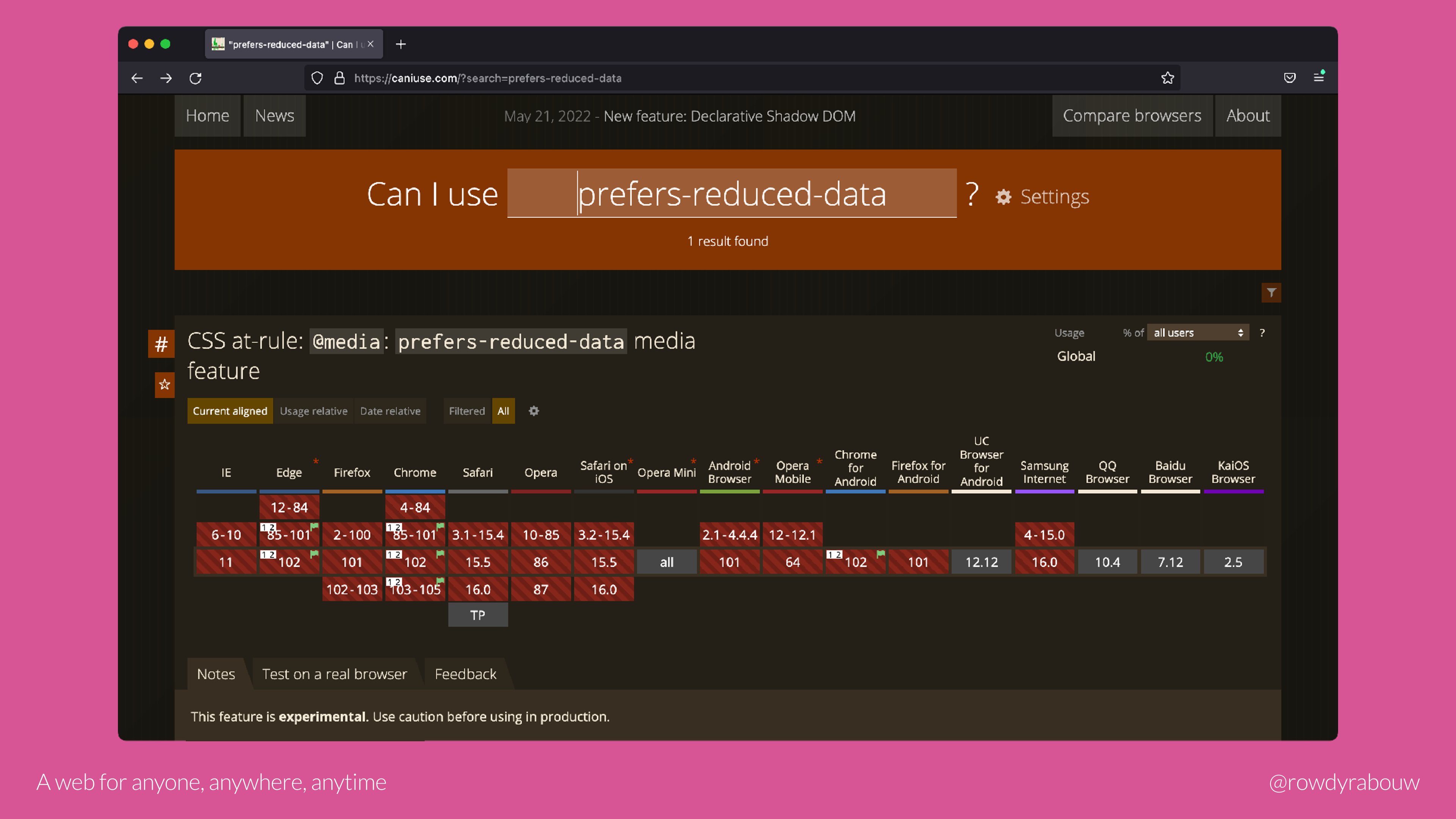
Task: Open the Notes tab
Action: [x=216, y=674]
